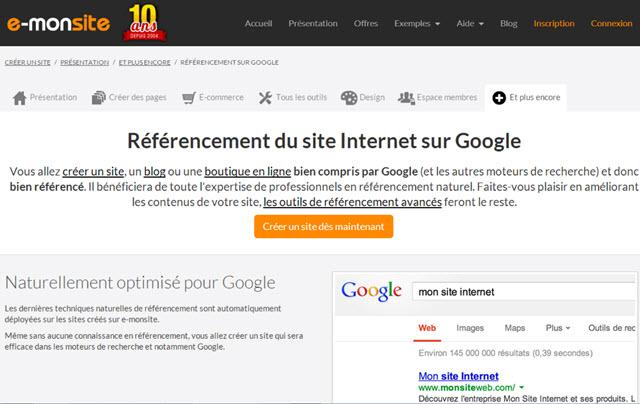Go to Présentation in the top navigation
Screen dimensions: 640x404
pos(313,24)
